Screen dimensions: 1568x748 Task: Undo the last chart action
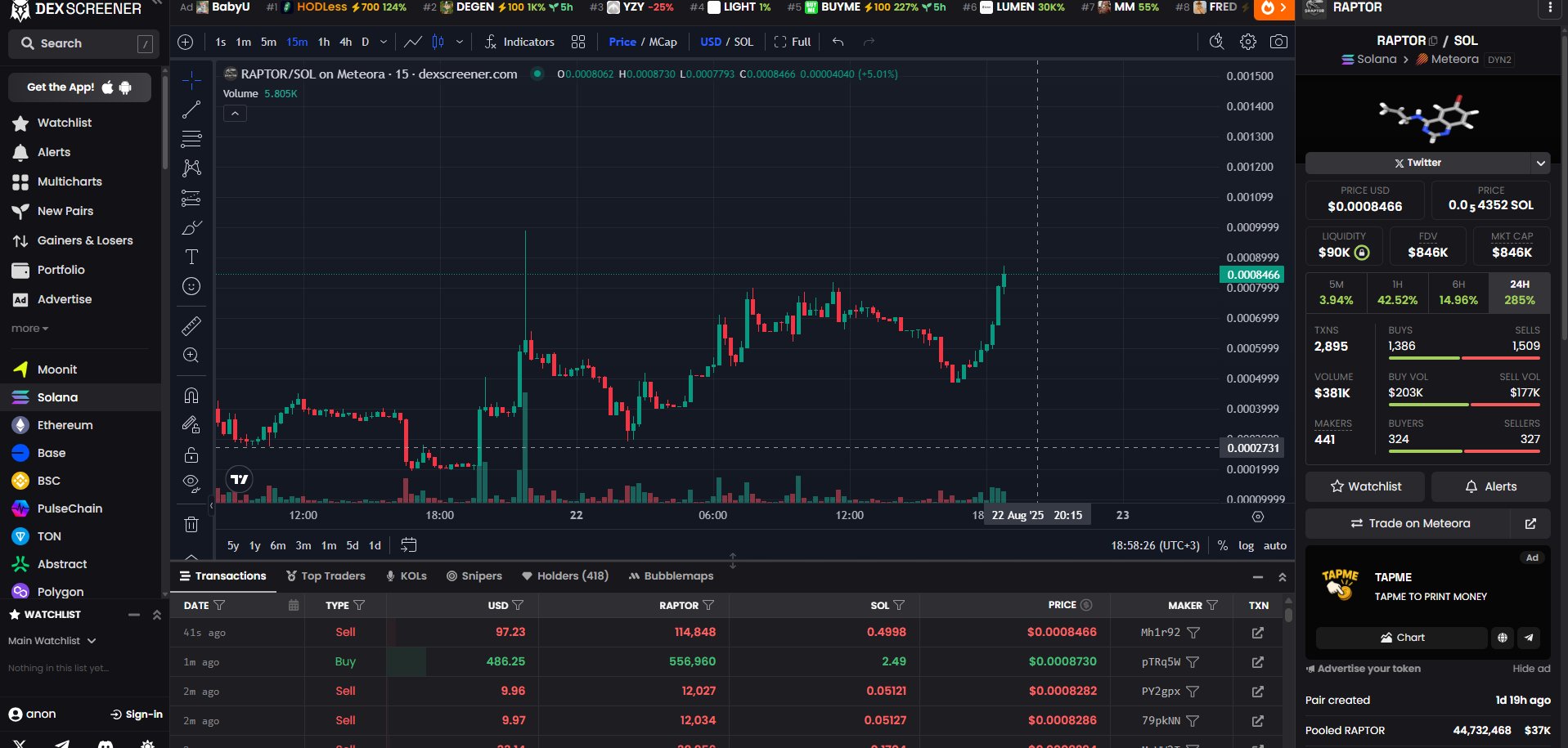tap(838, 42)
